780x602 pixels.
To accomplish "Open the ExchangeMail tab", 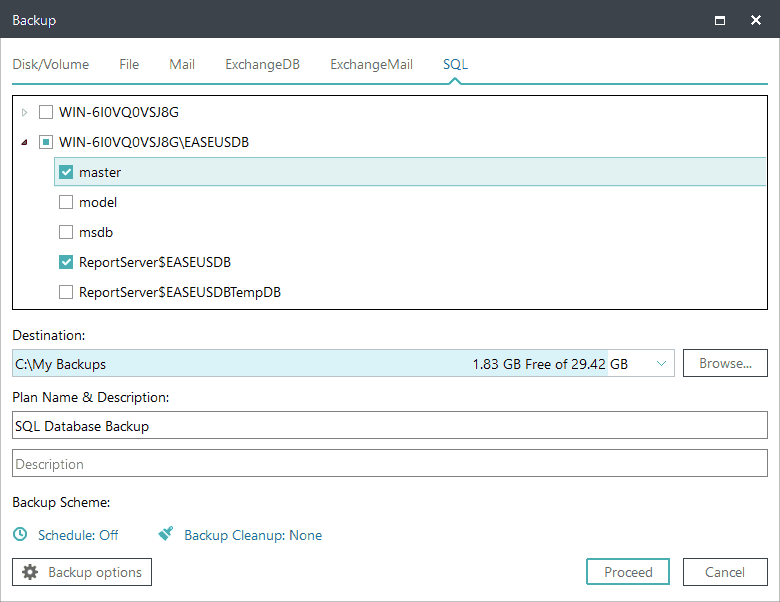I will [x=371, y=64].
